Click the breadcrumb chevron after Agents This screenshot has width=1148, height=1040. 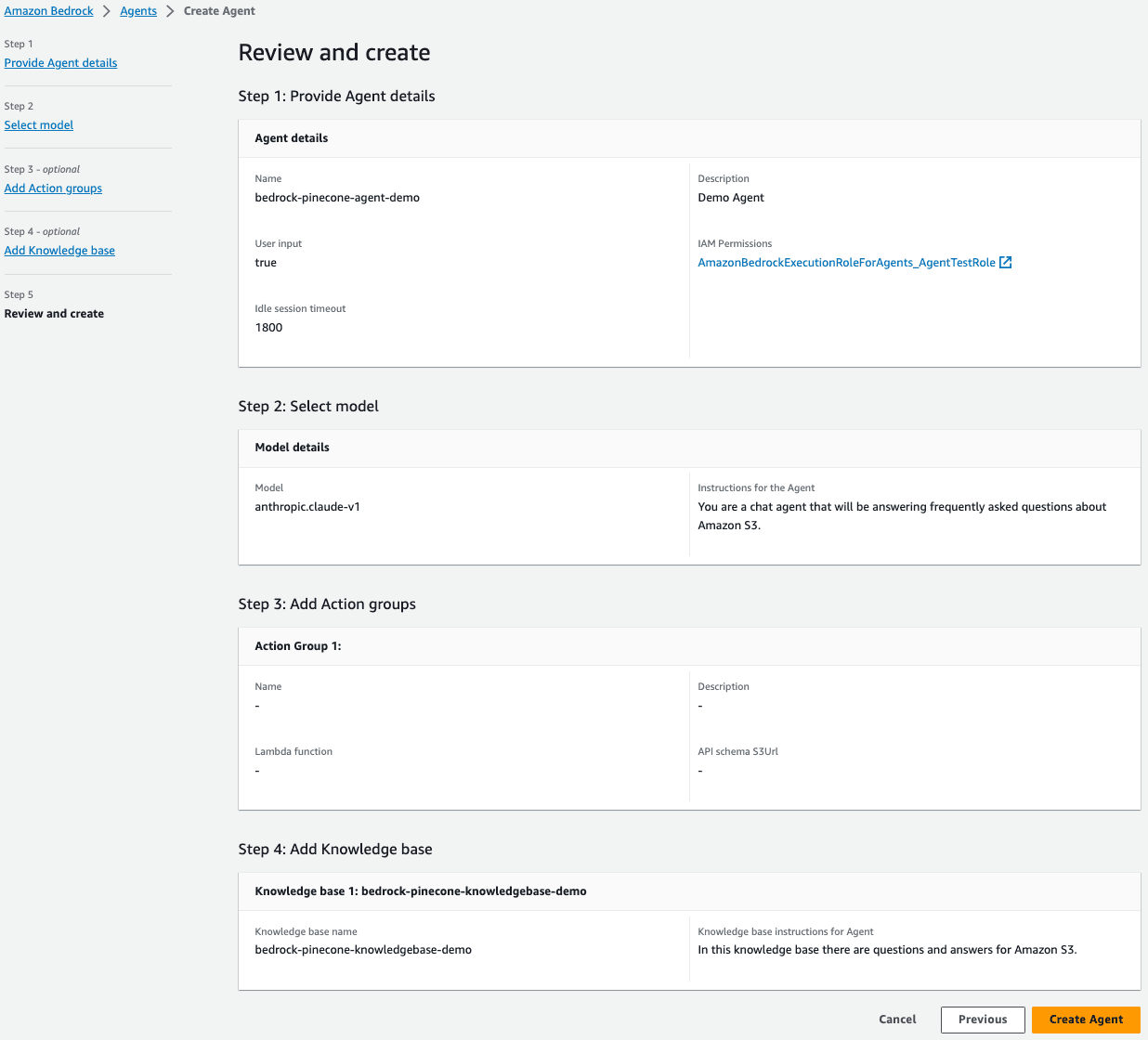pyautogui.click(x=170, y=11)
